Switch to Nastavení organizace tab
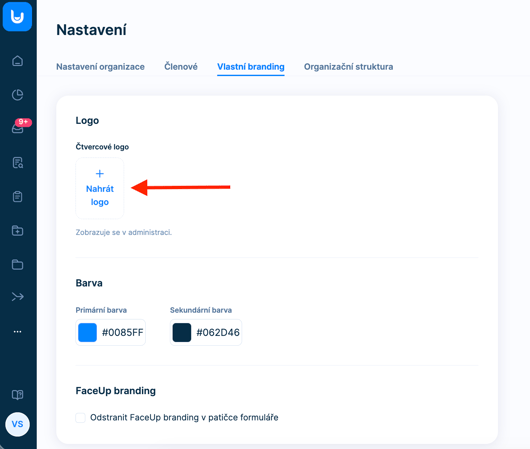530x449 pixels. tap(100, 67)
